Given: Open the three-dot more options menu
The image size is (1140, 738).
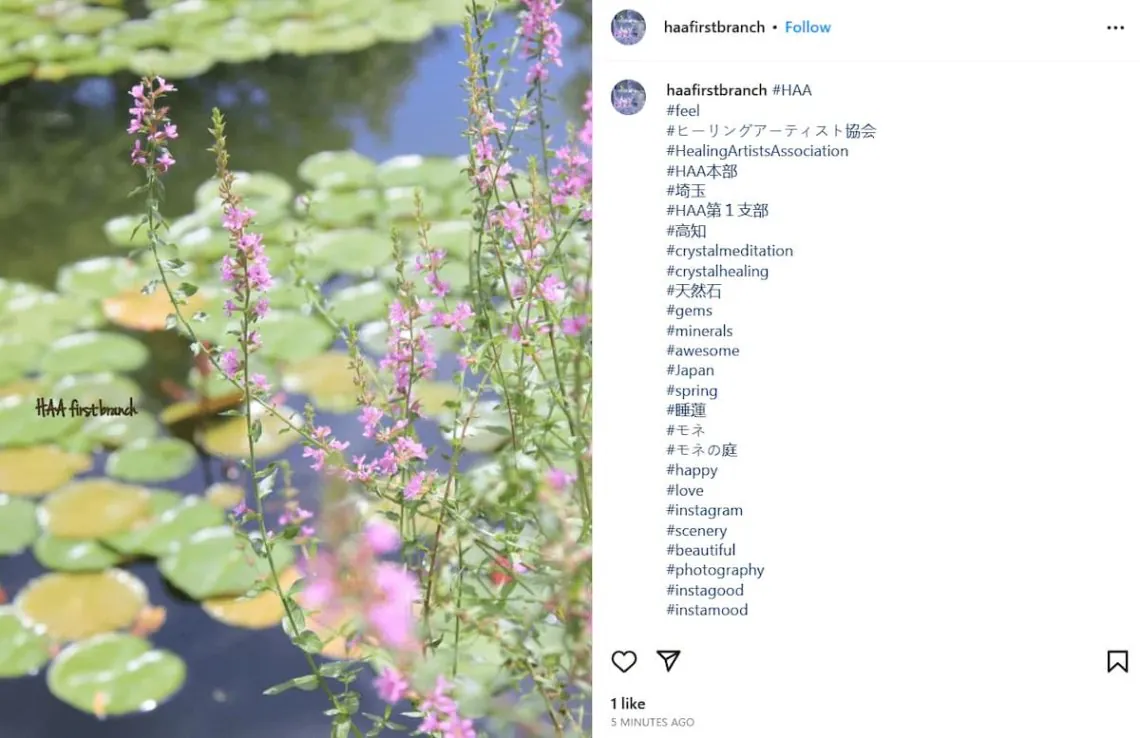Looking at the screenshot, I should click(1115, 28).
